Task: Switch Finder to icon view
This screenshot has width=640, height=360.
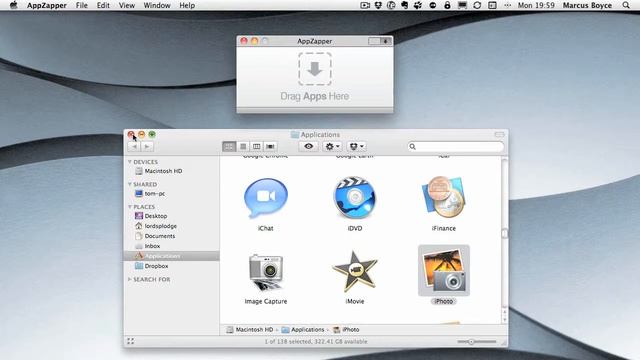Action: [229, 146]
